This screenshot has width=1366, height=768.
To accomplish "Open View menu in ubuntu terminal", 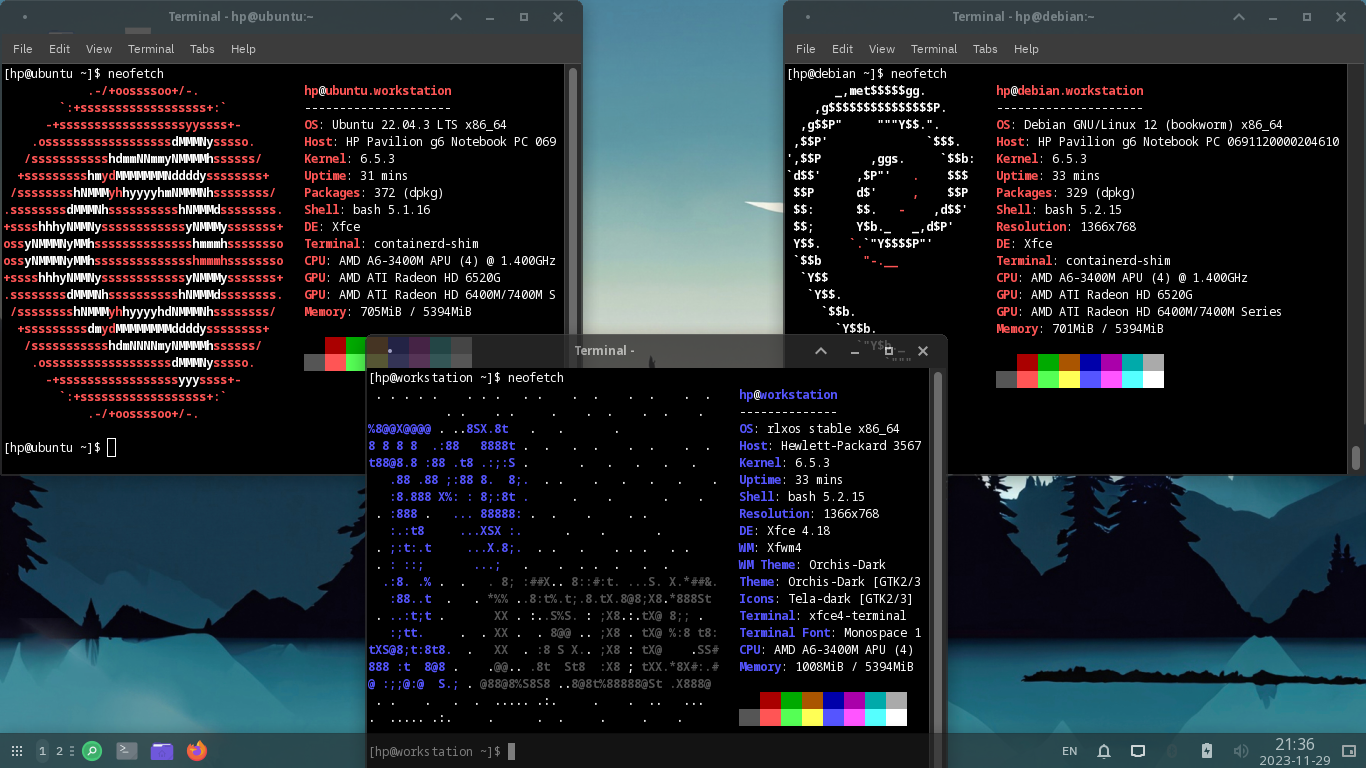I will (x=99, y=49).
